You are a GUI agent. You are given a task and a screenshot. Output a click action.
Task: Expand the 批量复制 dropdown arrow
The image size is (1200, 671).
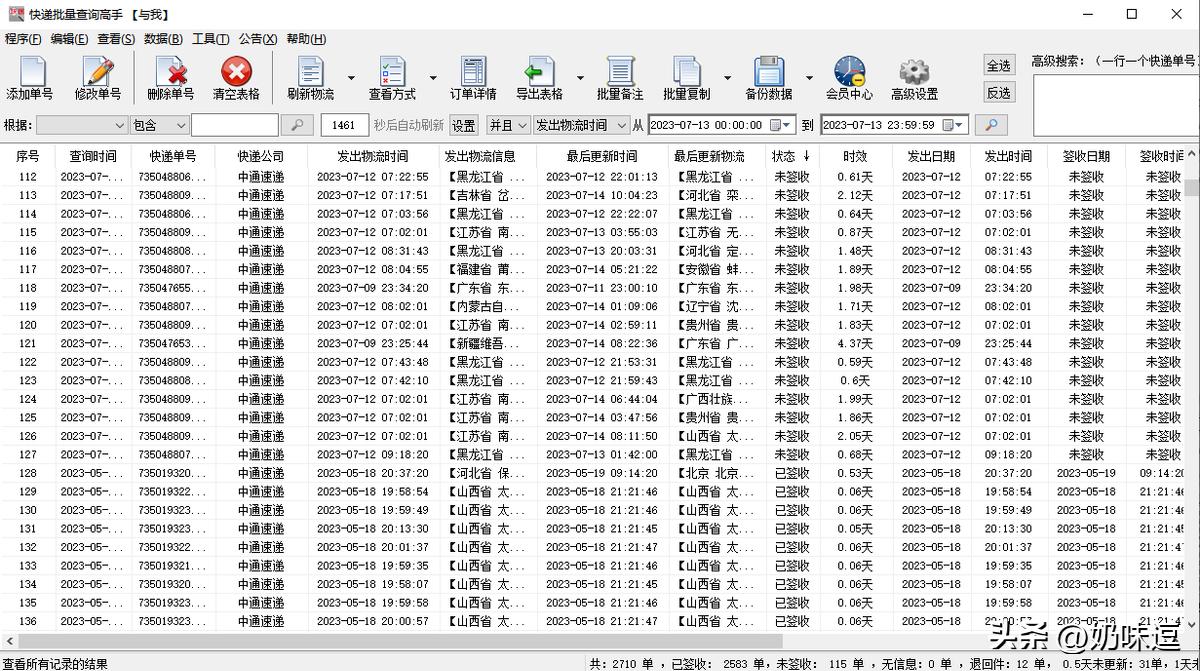pyautogui.click(x=727, y=78)
